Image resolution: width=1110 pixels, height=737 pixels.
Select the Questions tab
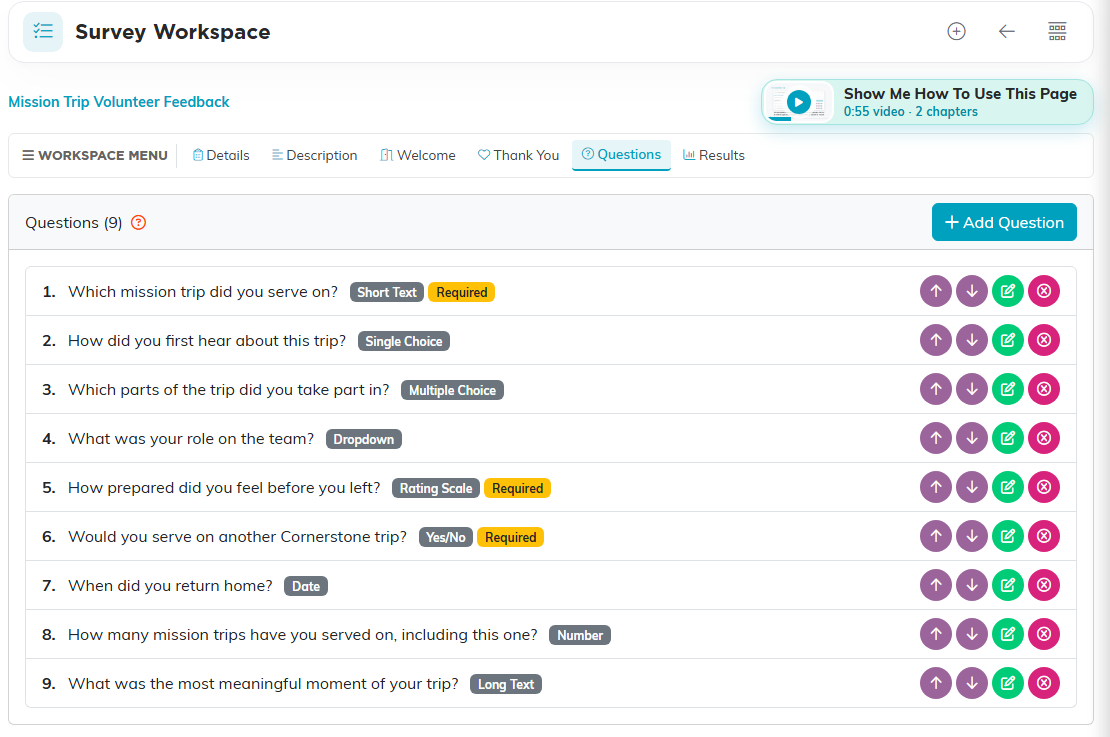pyautogui.click(x=622, y=155)
